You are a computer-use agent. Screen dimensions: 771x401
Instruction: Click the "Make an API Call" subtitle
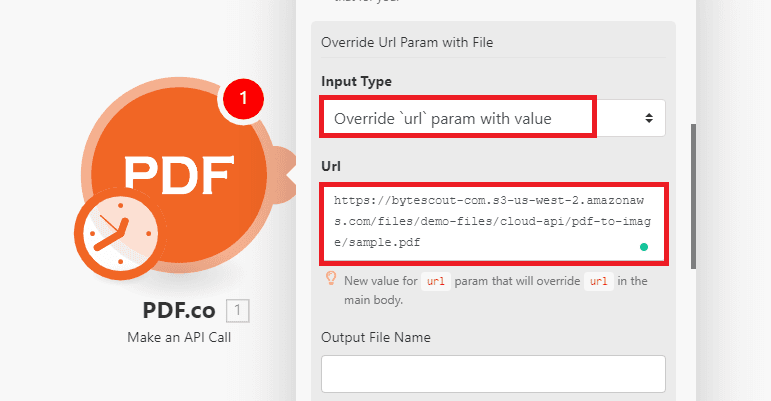[179, 337]
